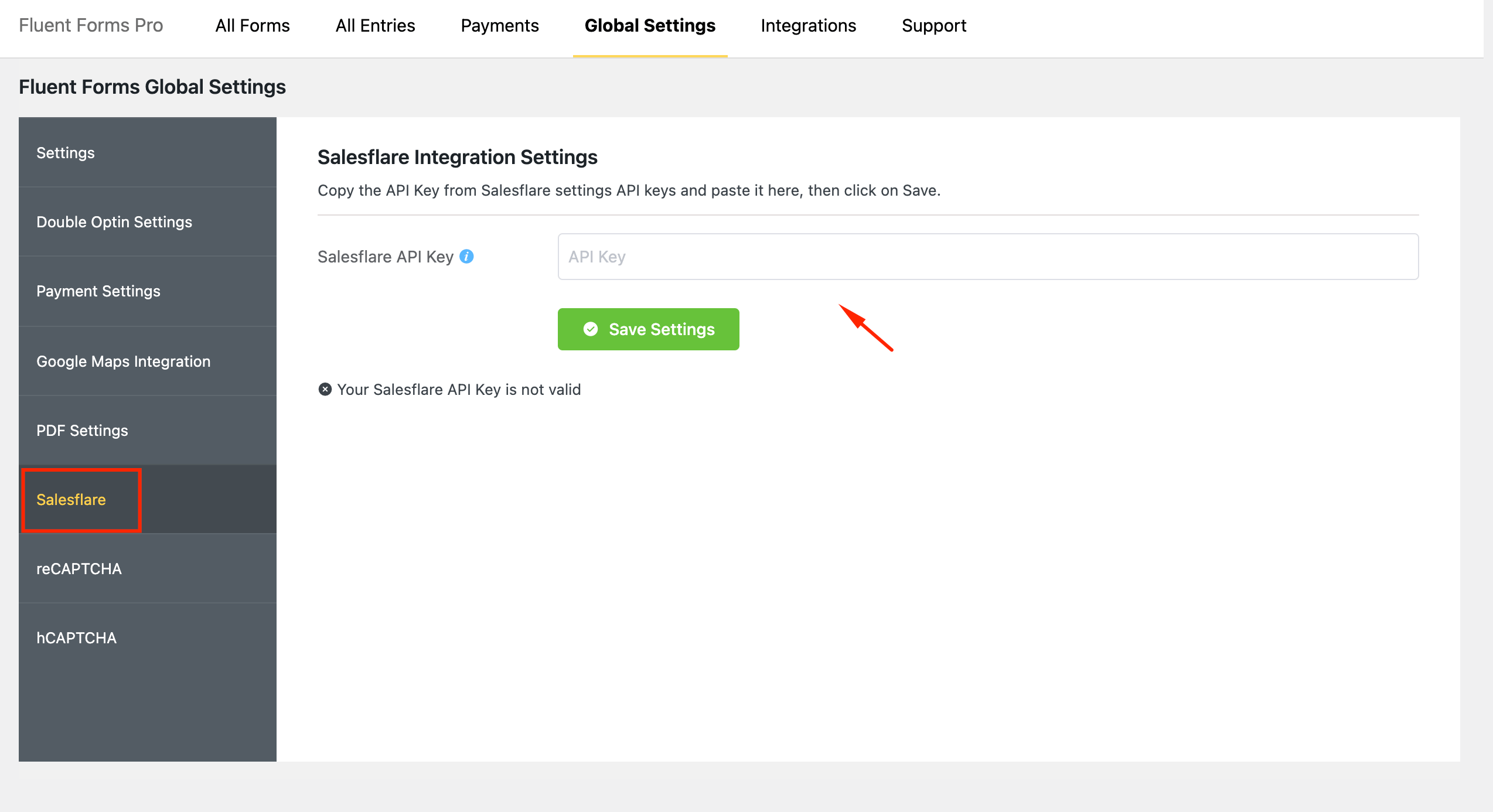Open the All Forms tab
This screenshot has height=812, width=1493.
(x=253, y=26)
